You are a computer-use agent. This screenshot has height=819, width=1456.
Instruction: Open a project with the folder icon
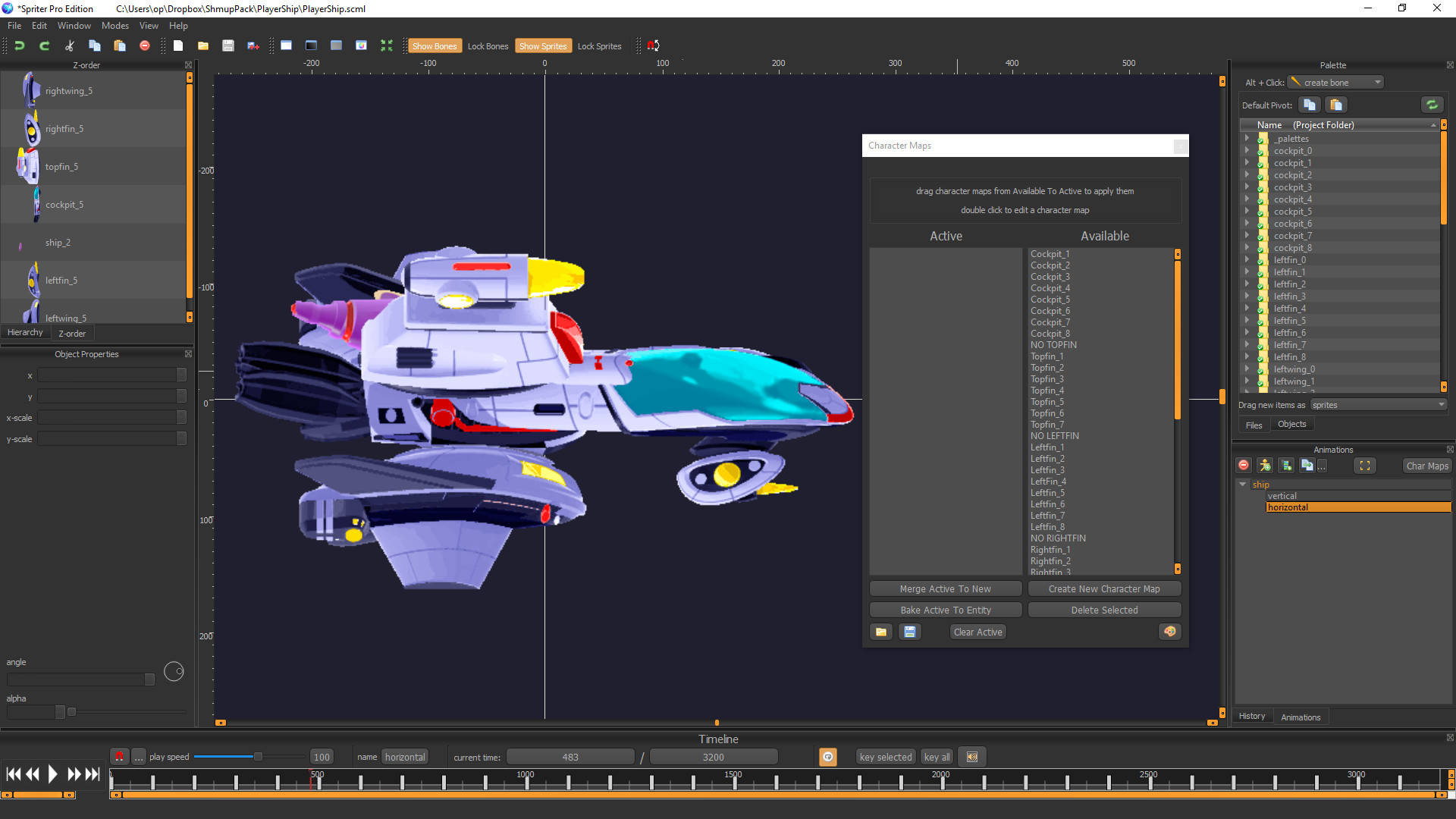pos(203,45)
